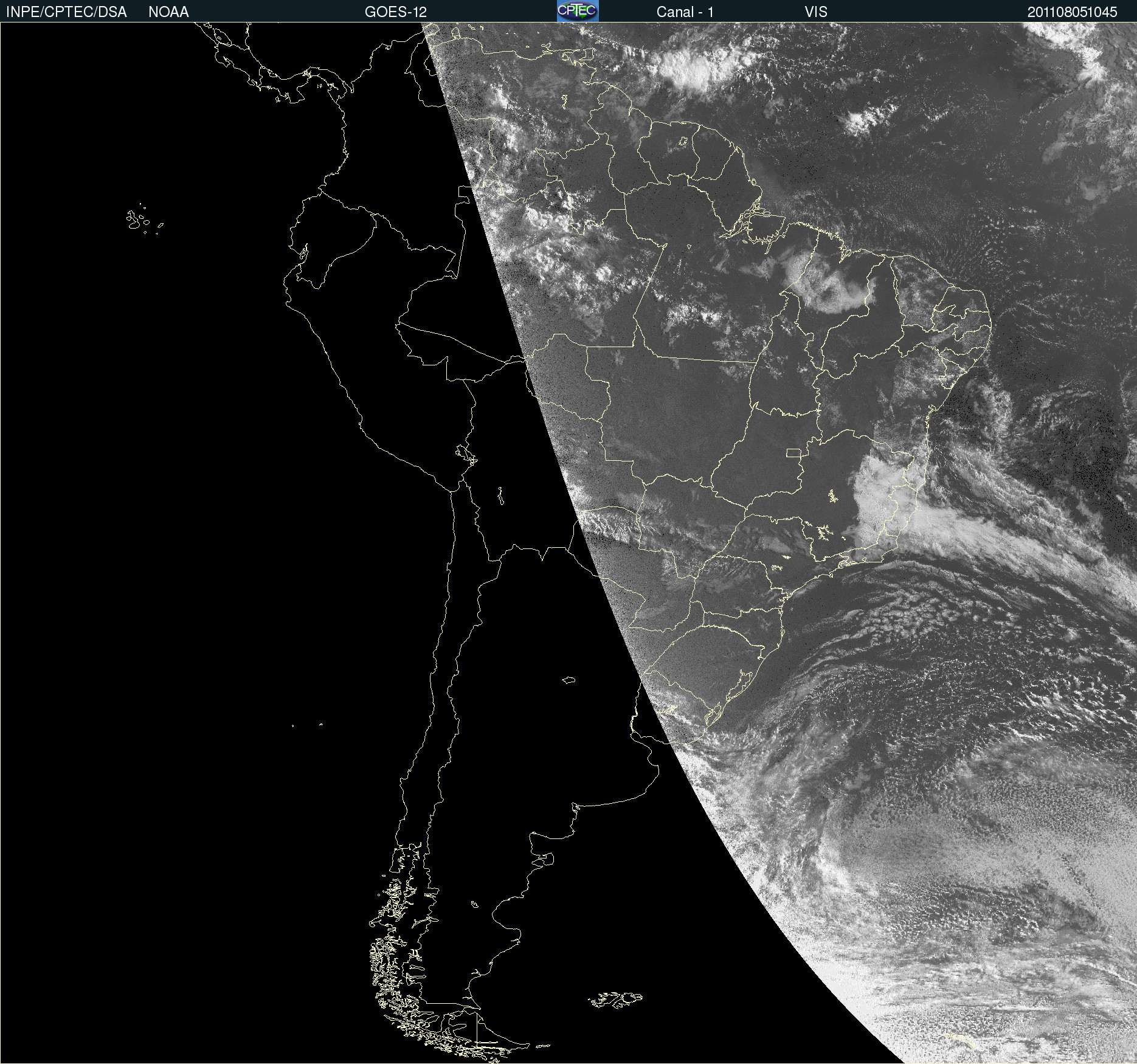Click the GOES-12 satellite label
The height and width of the screenshot is (1064, 1137).
click(396, 12)
